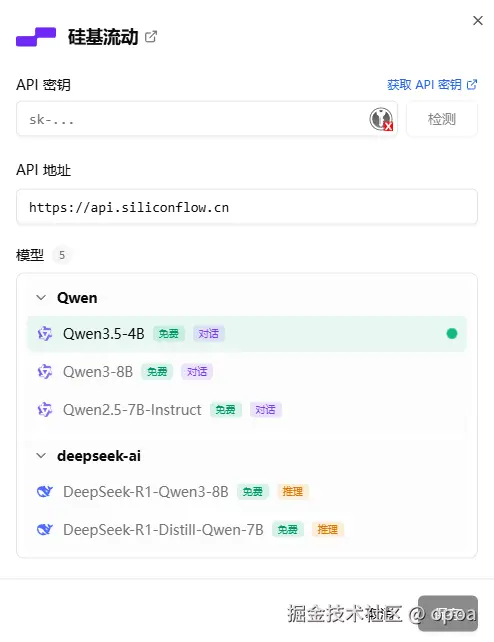Select the DeepSeek-R1-Distill-Qwen-7B model
This screenshot has height=642, width=494.
(247, 529)
